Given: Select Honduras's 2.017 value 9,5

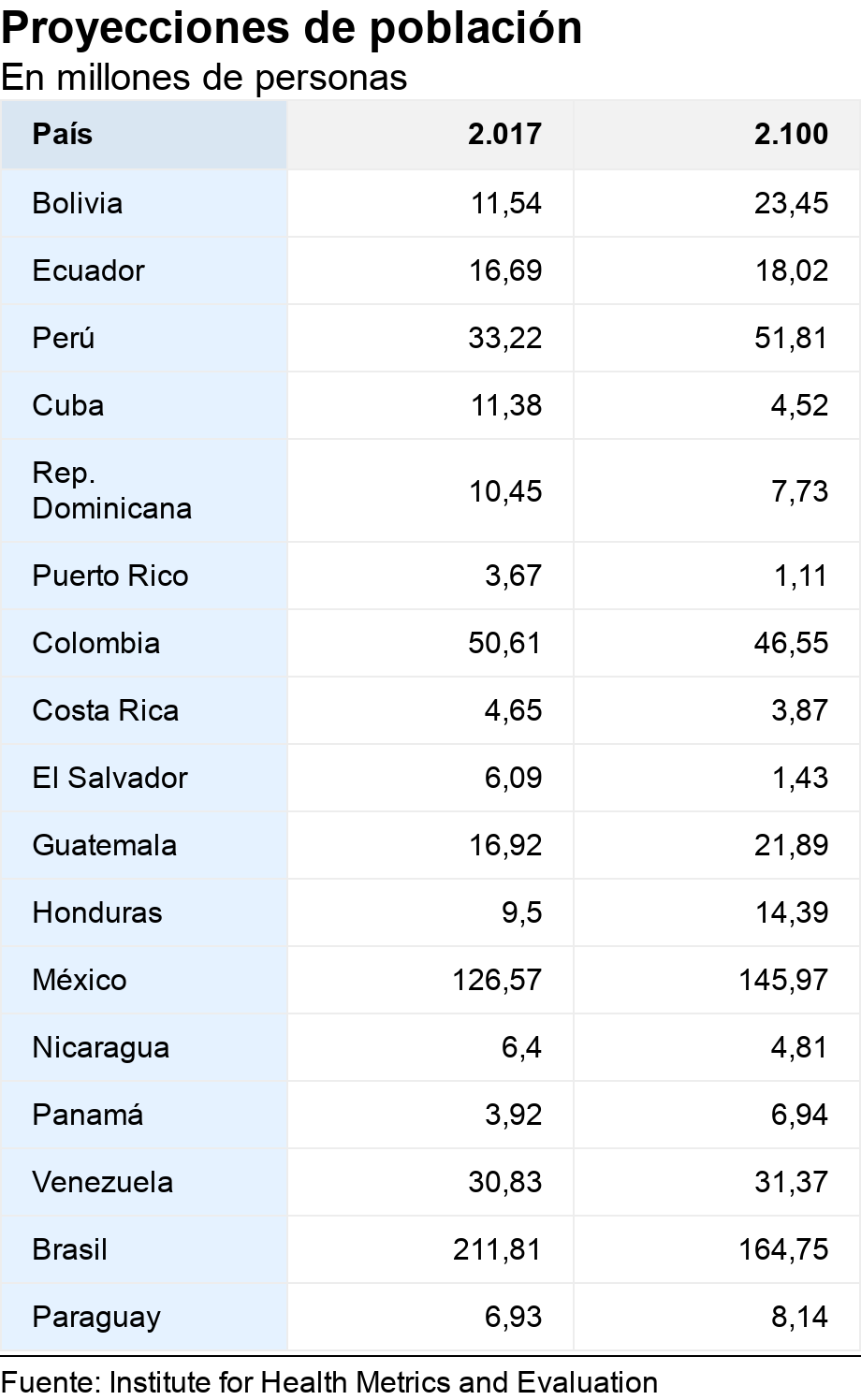Looking at the screenshot, I should pos(521,912).
